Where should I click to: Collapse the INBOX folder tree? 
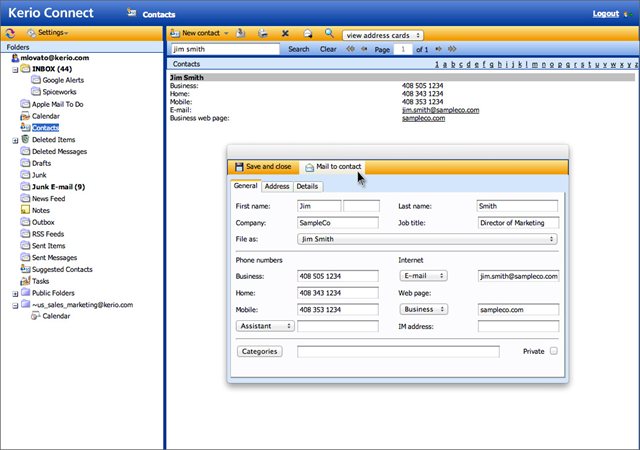(x=15, y=70)
